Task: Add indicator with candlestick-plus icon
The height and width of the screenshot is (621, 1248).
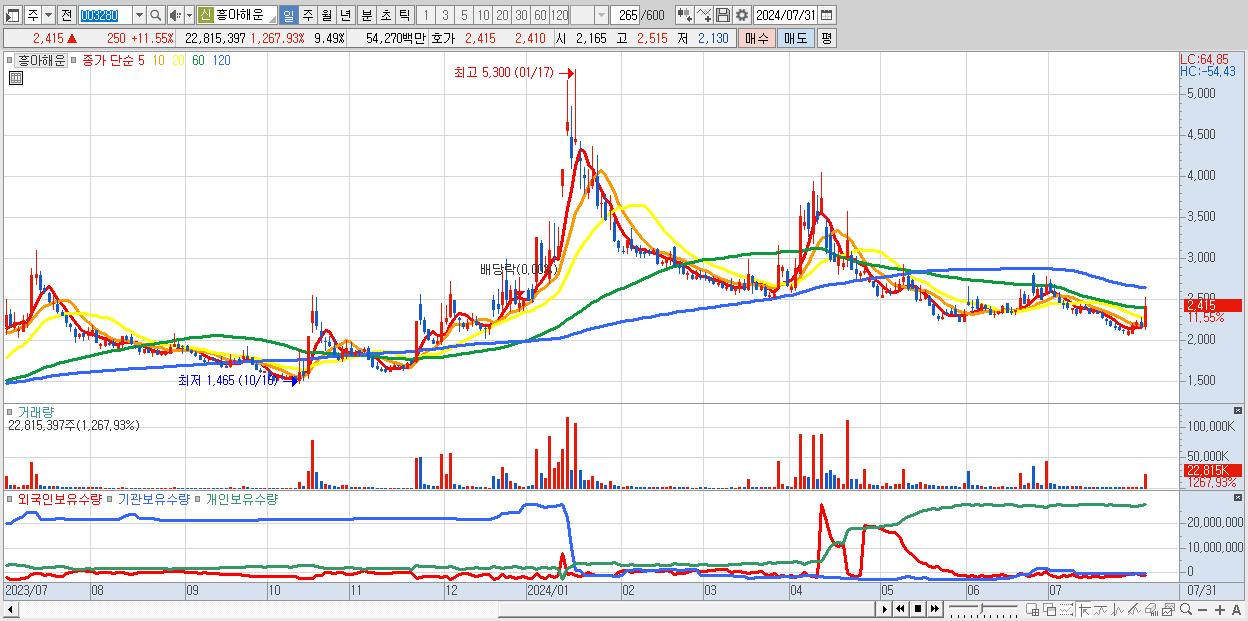Action: pyautogui.click(x=685, y=15)
